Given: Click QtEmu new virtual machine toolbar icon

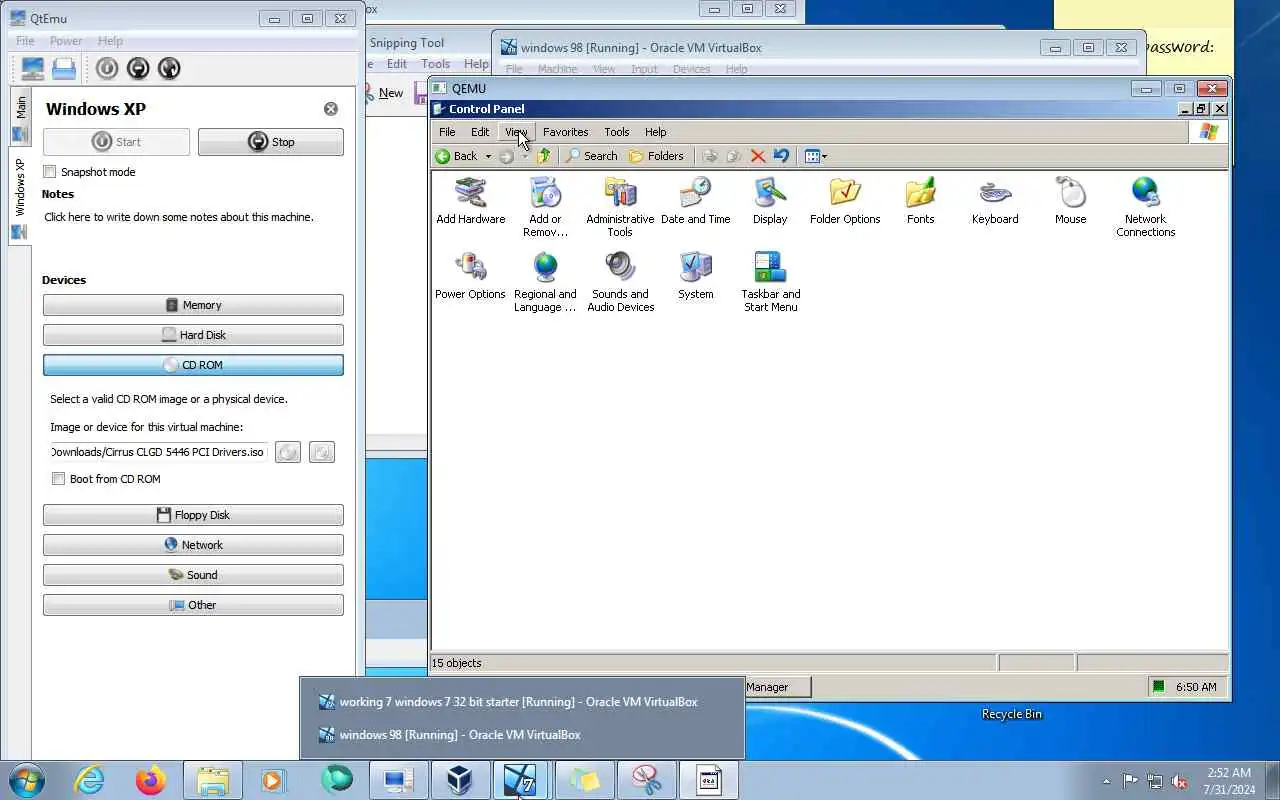Looking at the screenshot, I should coord(33,68).
